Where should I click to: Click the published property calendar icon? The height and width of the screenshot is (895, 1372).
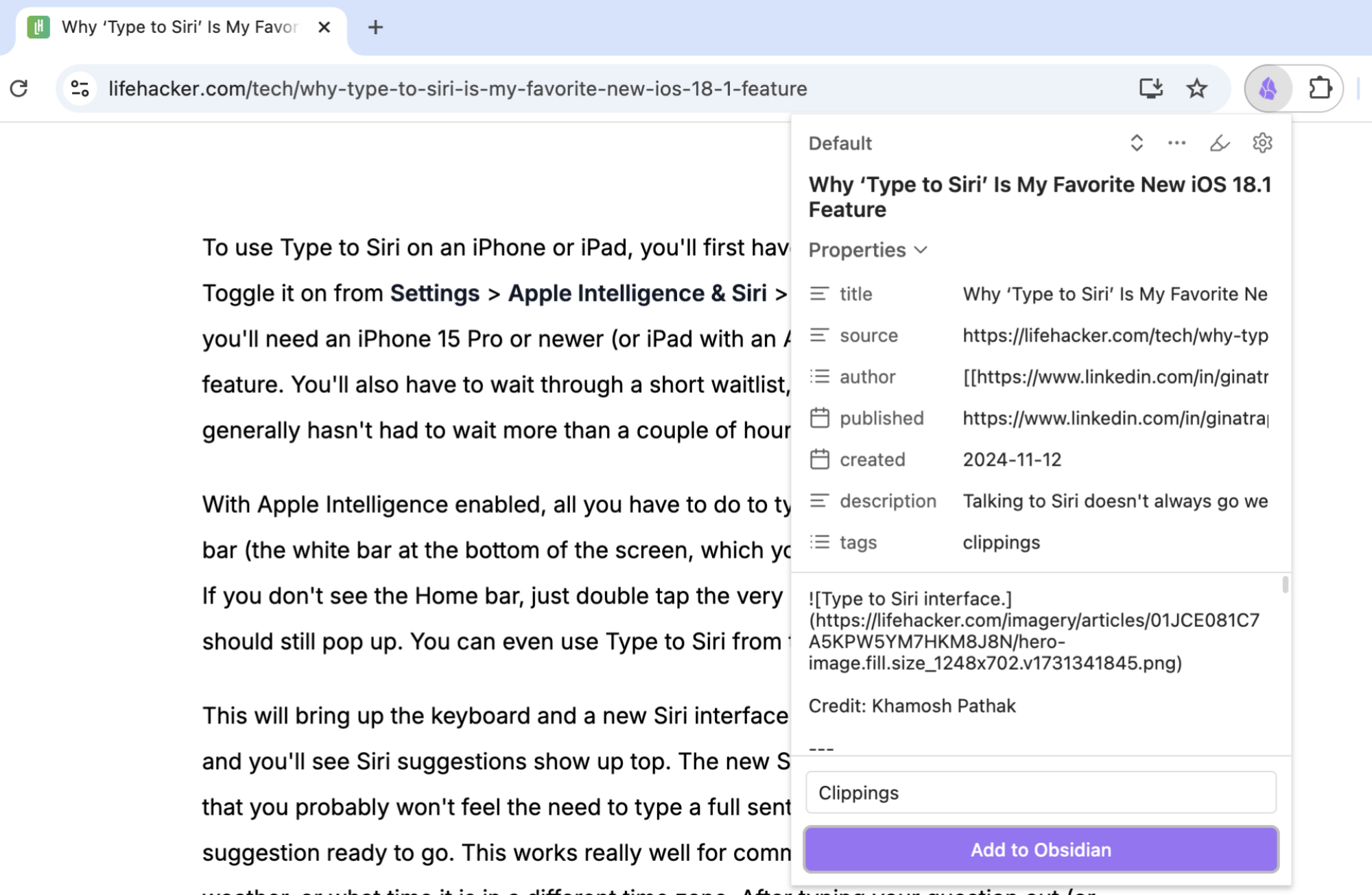coord(819,418)
